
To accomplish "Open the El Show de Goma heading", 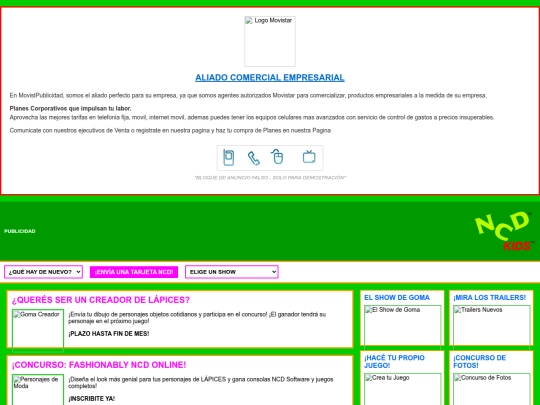I will [x=397, y=298].
